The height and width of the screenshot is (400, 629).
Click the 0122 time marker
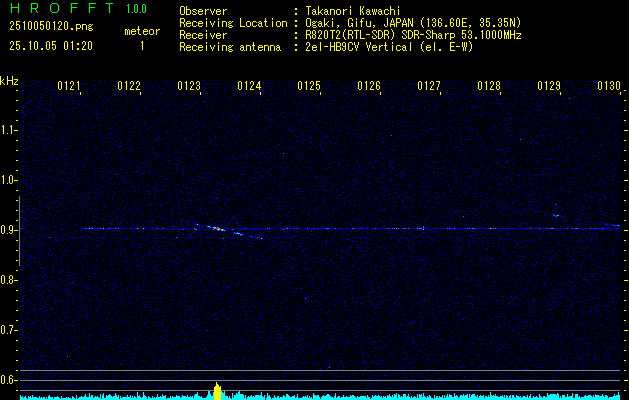(129, 86)
